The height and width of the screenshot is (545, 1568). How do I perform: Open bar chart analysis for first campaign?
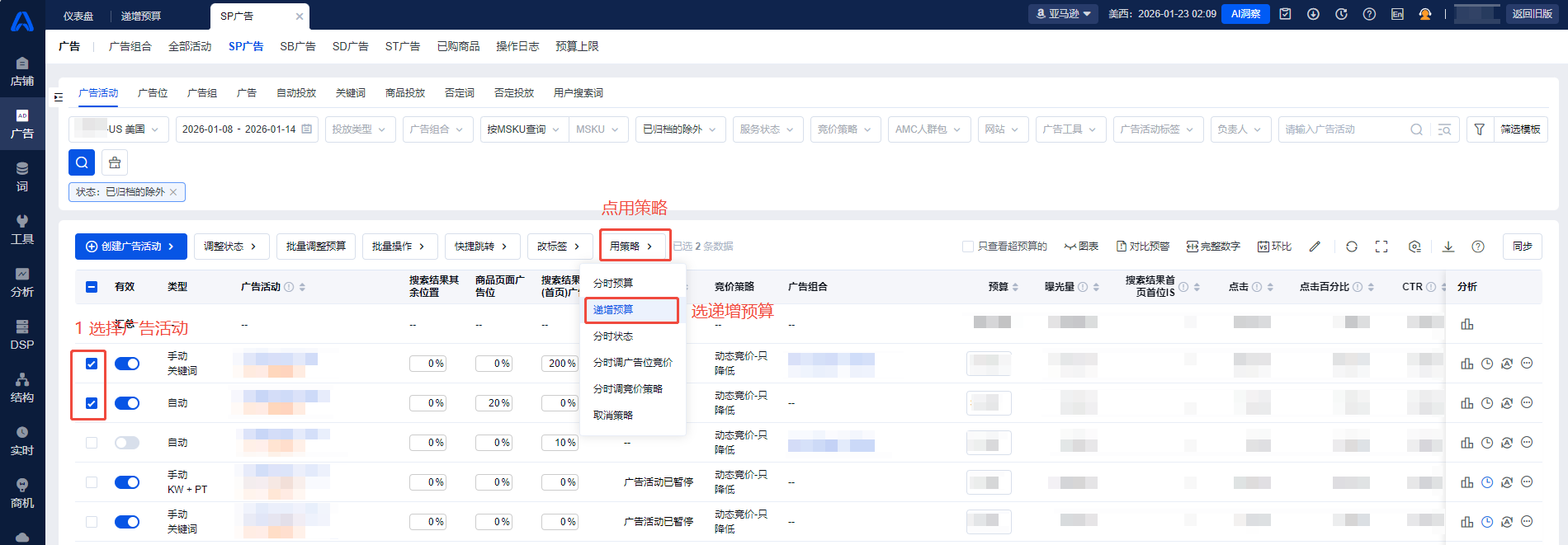pos(1466,364)
